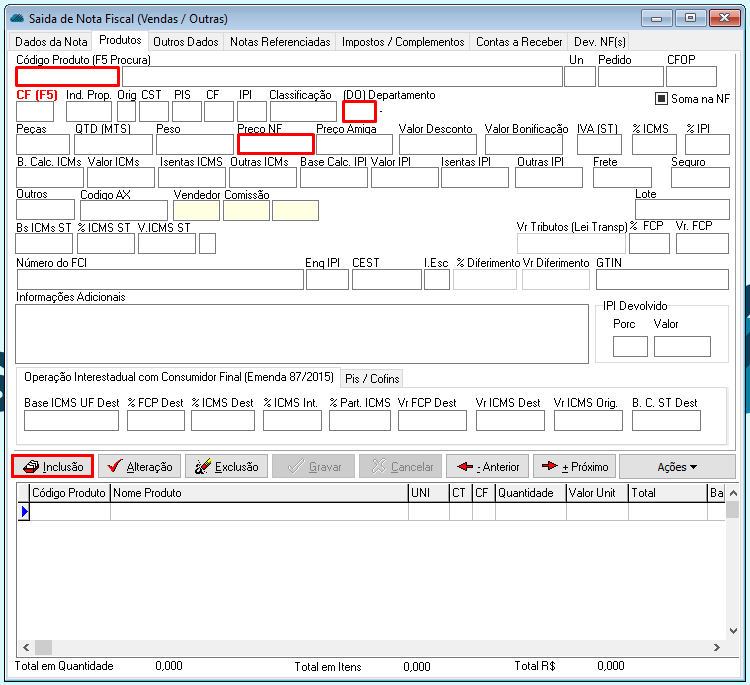This screenshot has height=685, width=750.
Task: Open the Impostos / Complementos tab
Action: click(403, 42)
